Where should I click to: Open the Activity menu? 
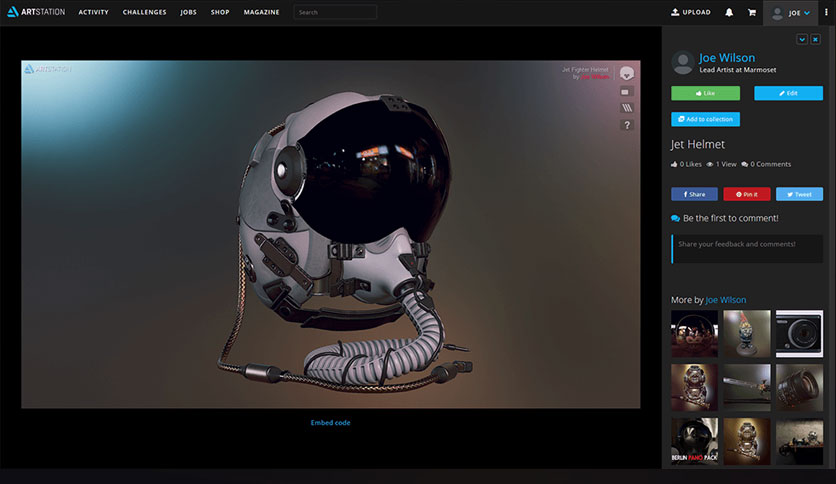click(x=93, y=12)
